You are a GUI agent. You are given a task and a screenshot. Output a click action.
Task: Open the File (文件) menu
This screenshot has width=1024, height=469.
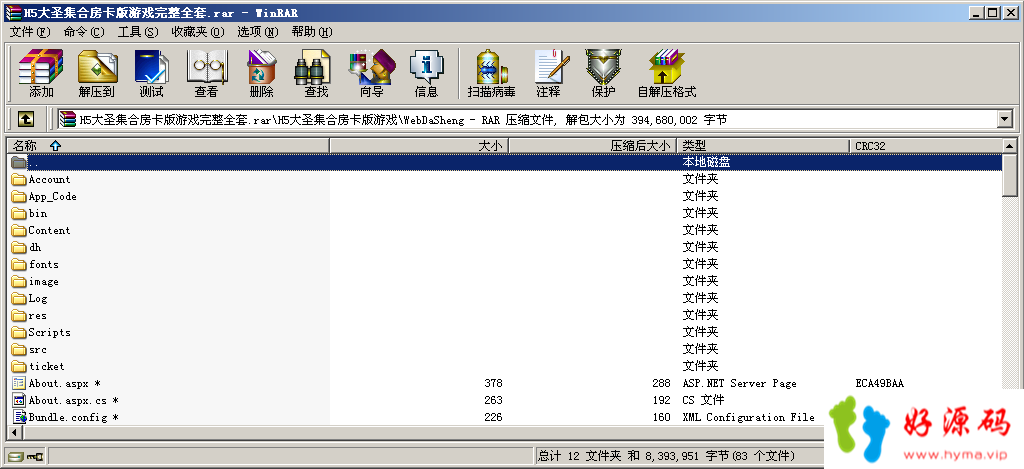point(29,31)
